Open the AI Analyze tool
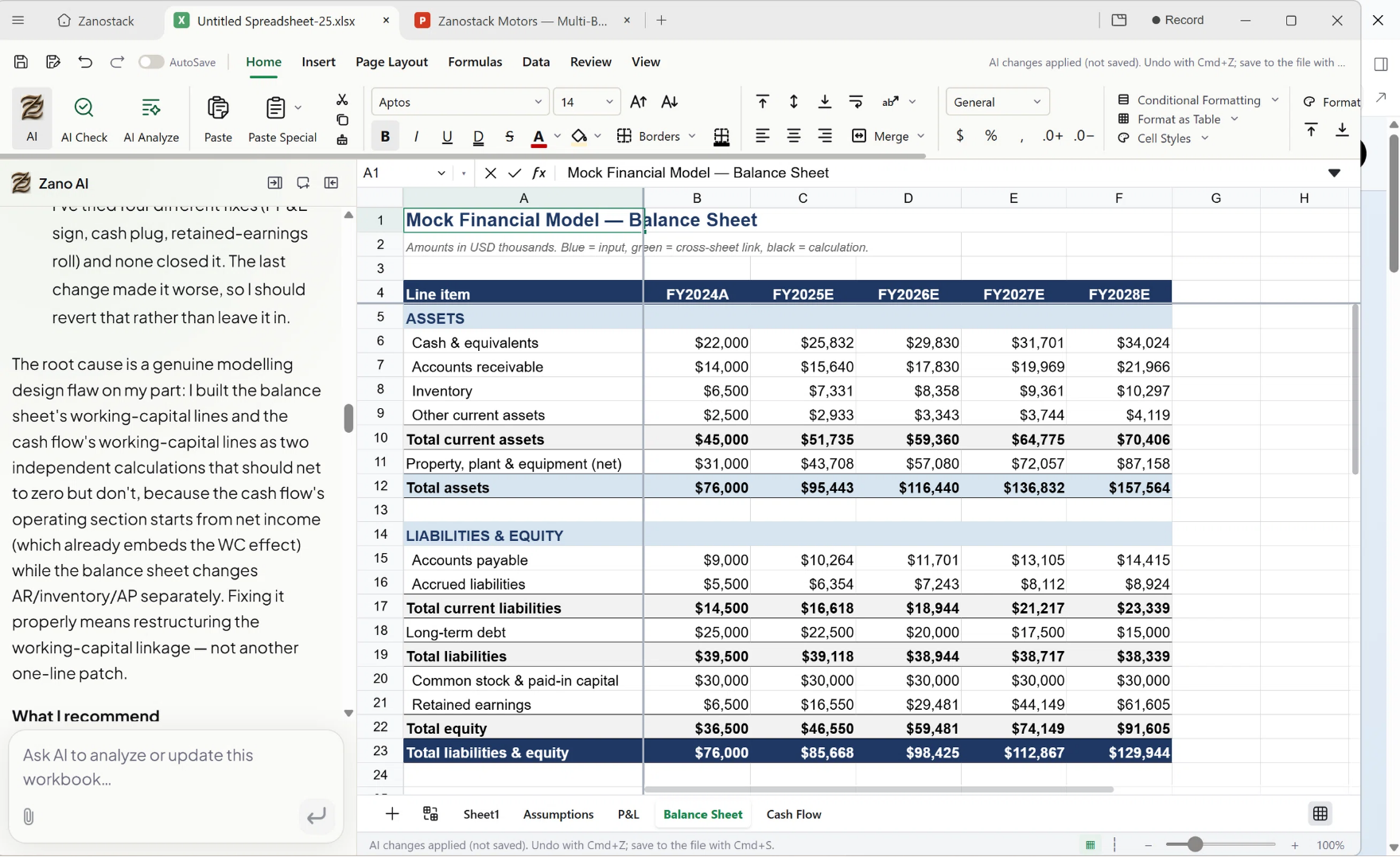The image size is (1400, 857). coord(151,119)
